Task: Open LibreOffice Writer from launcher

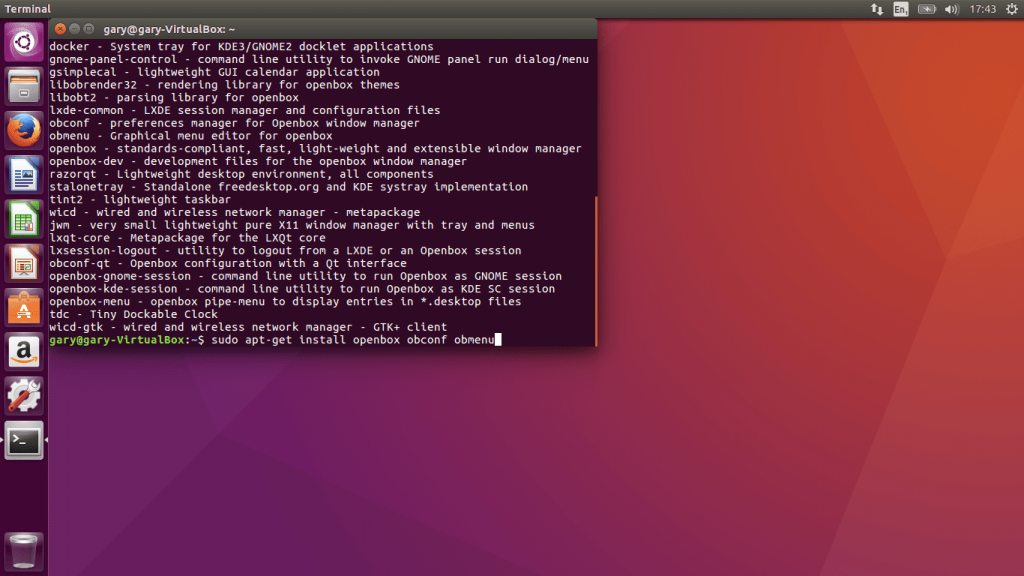Action: click(24, 175)
